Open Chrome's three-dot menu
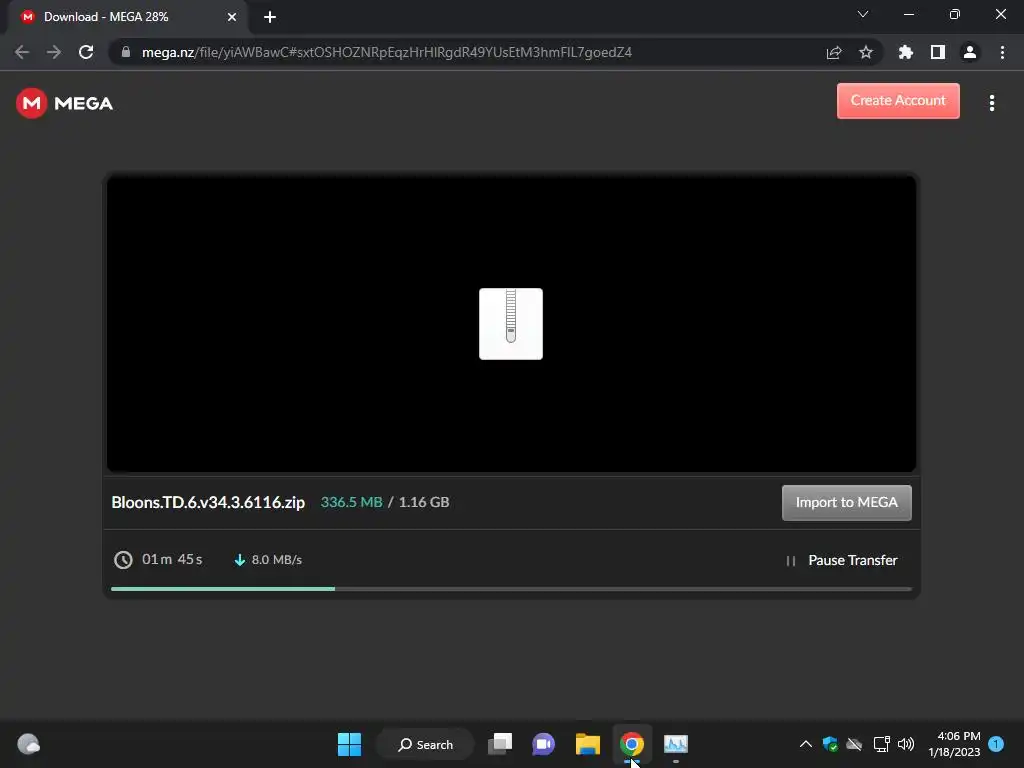 [1002, 52]
